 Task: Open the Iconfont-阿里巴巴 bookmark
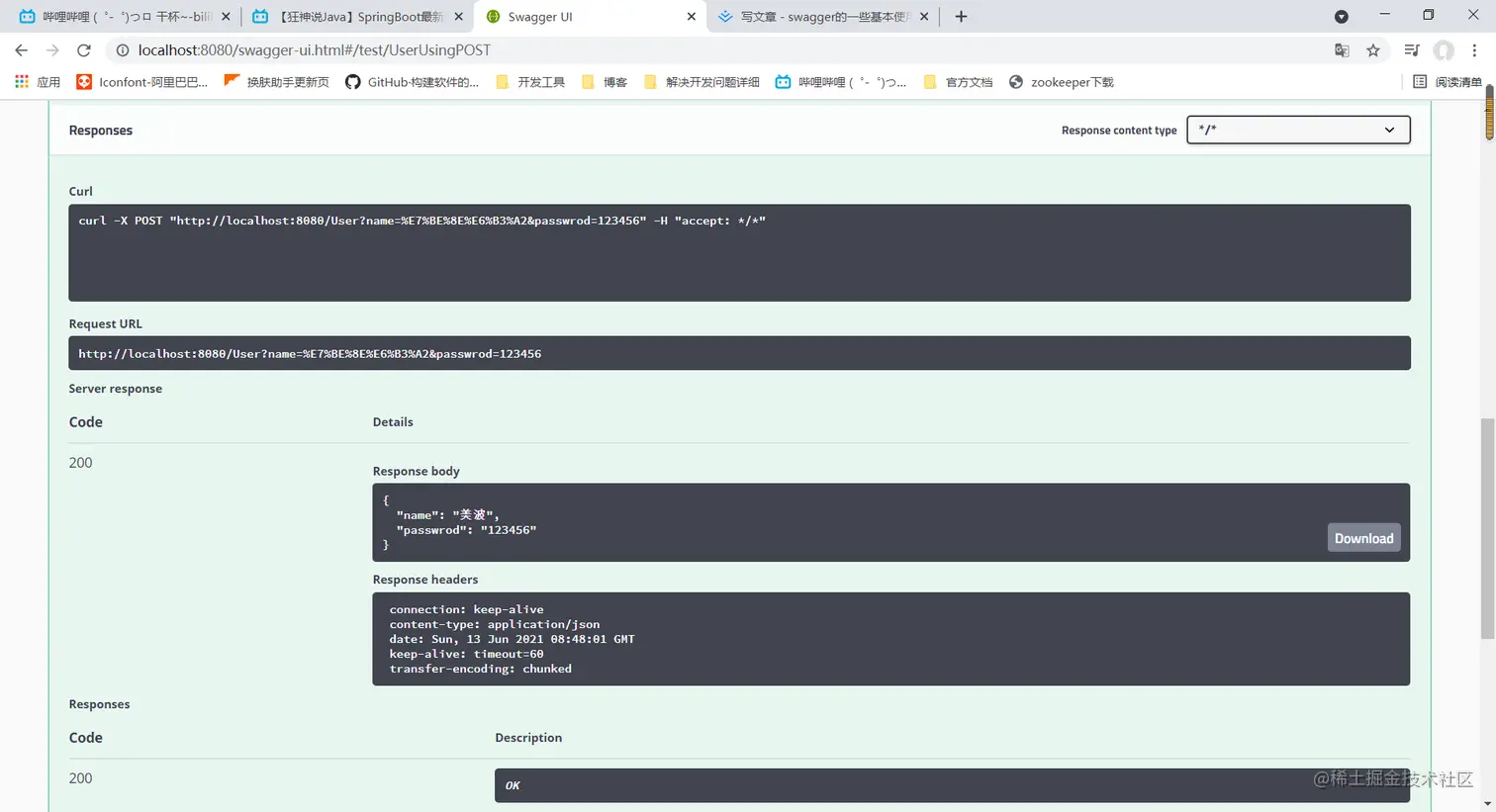click(x=142, y=82)
